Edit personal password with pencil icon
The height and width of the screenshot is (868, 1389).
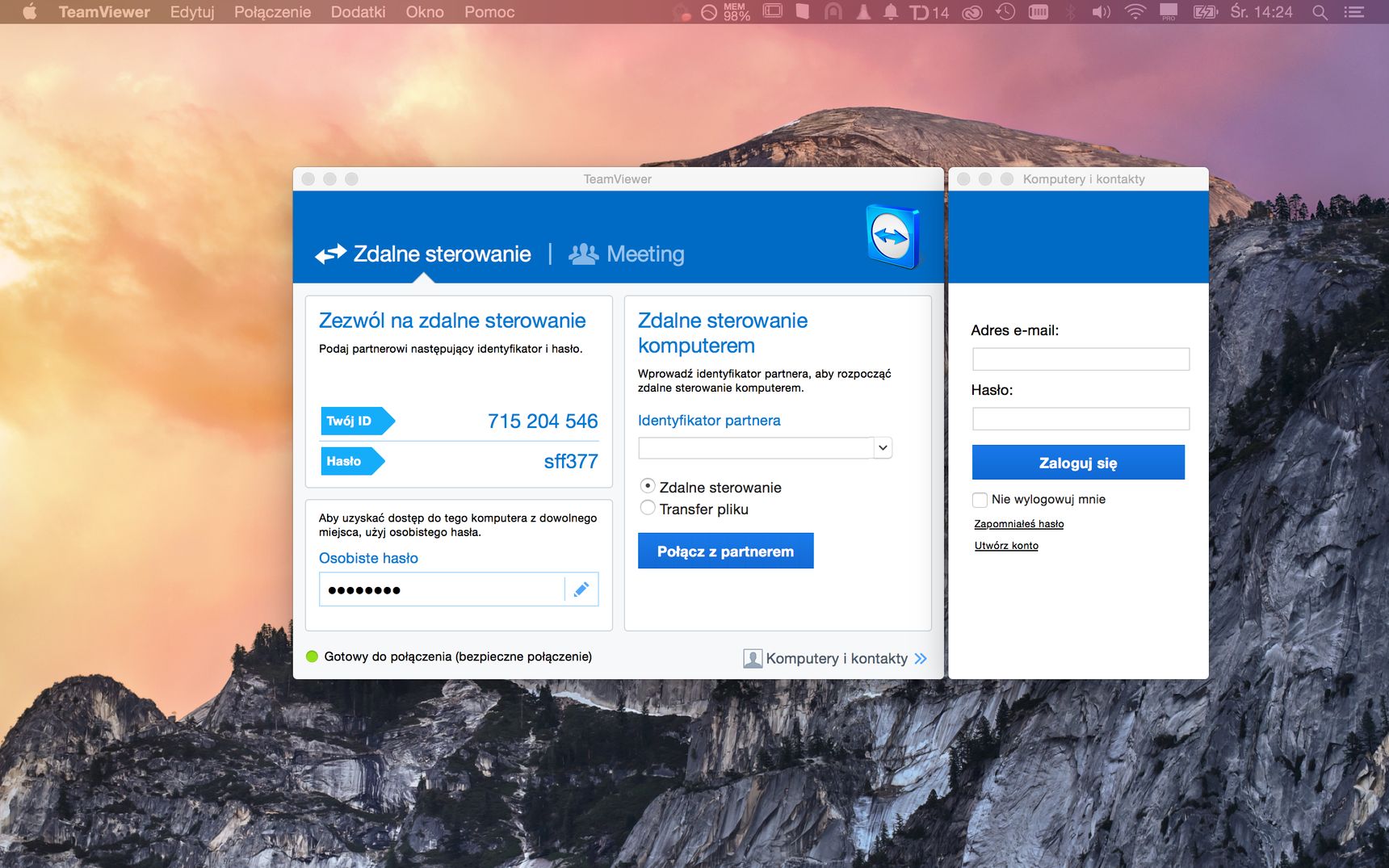[581, 589]
